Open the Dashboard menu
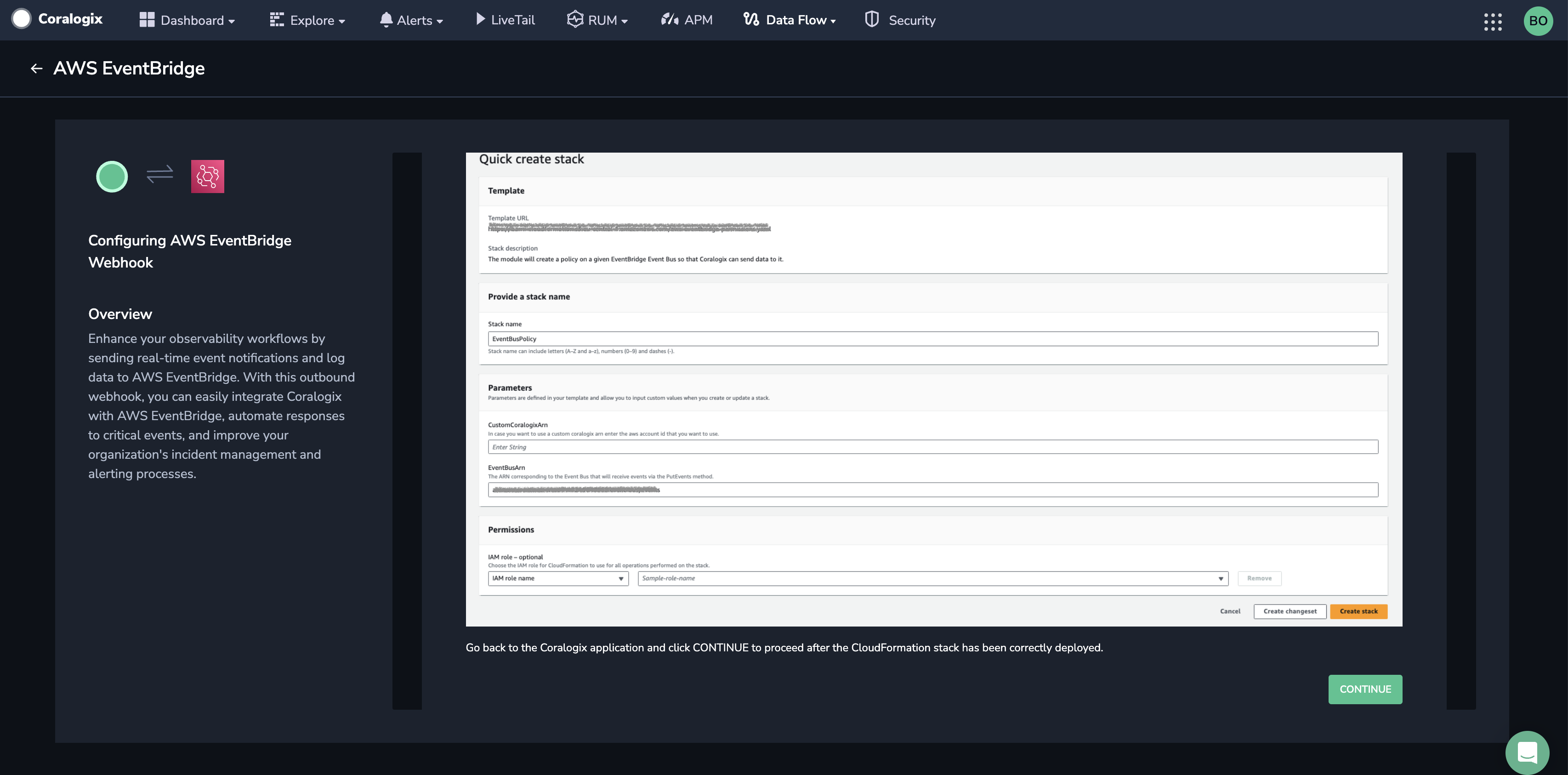 click(x=187, y=20)
